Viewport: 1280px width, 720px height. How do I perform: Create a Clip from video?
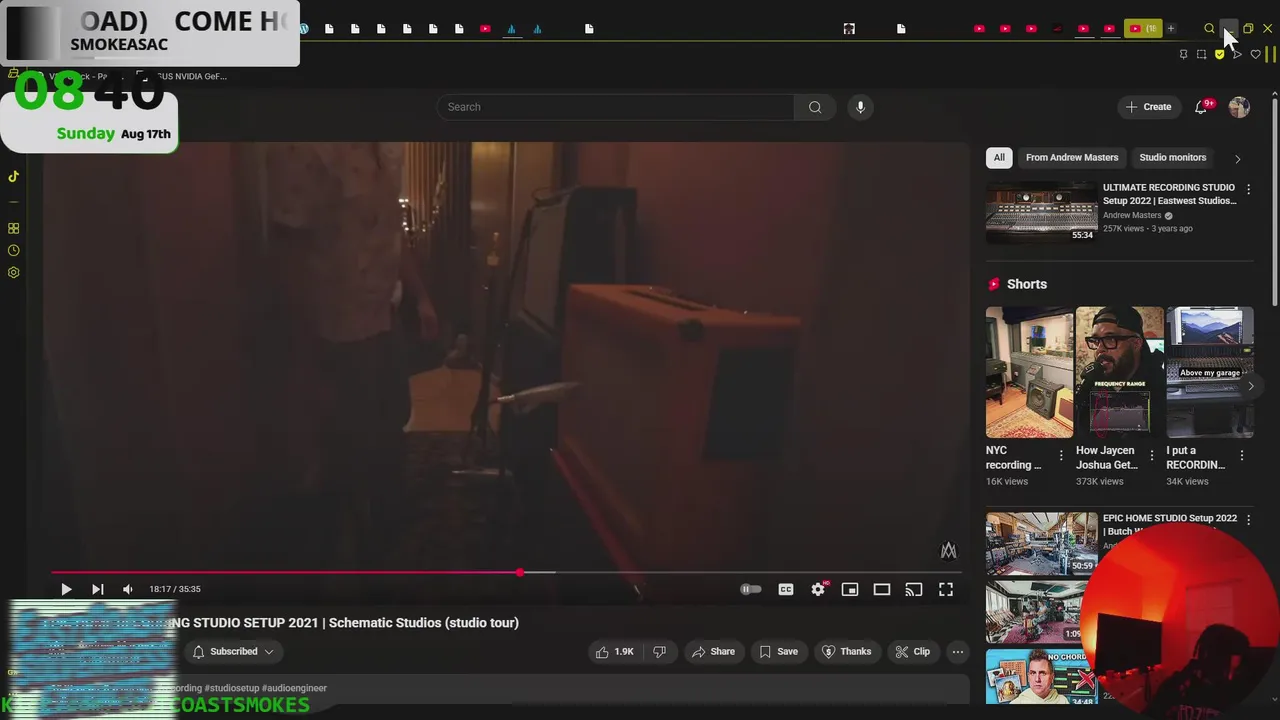[912, 651]
